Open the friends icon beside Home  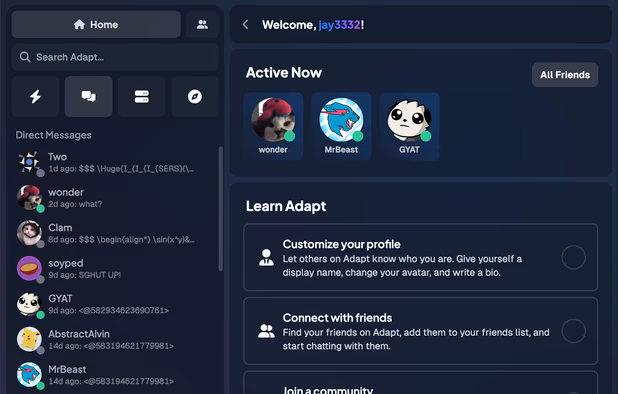(x=202, y=24)
